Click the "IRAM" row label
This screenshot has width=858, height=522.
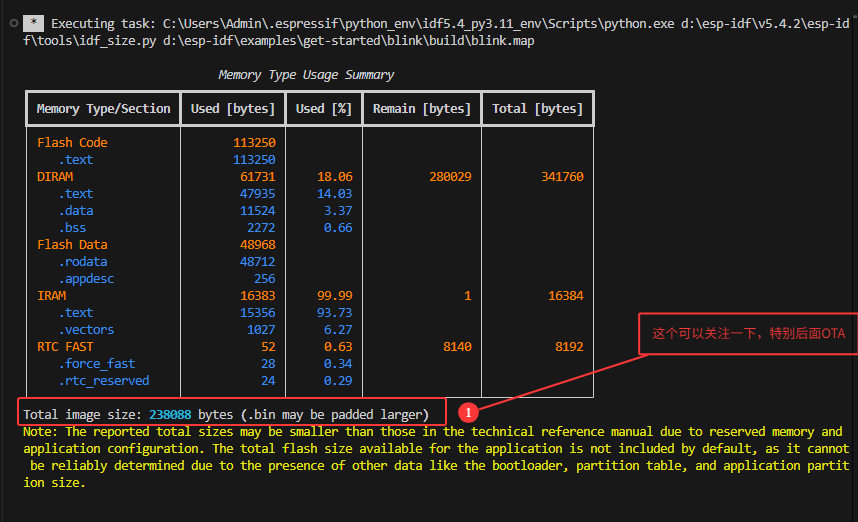tap(51, 295)
